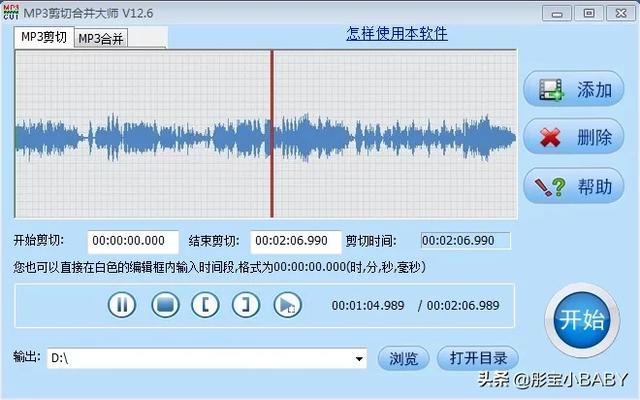Image resolution: width=640 pixels, height=400 pixels.
Task: Maximize the MP3剪切合并大师 window
Action: 589,13
